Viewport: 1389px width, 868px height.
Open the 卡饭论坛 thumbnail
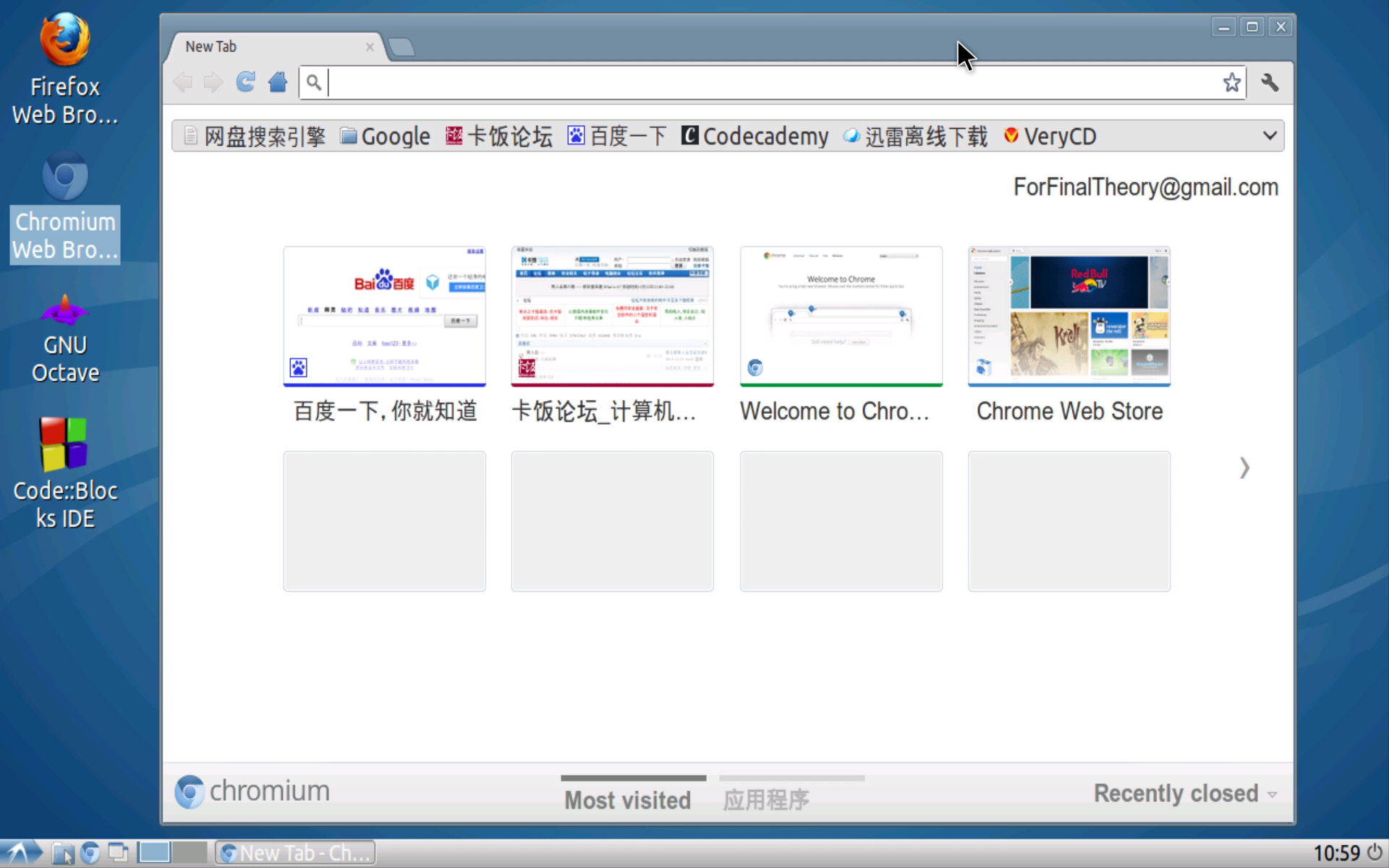click(612, 317)
